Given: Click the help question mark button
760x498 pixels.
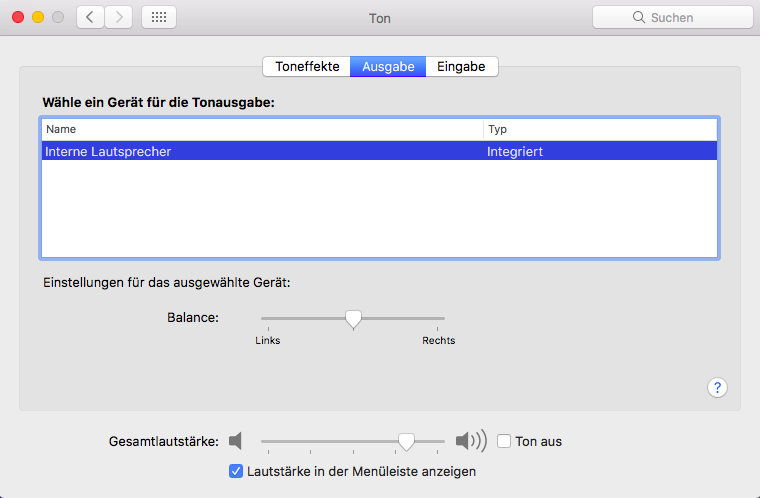Looking at the screenshot, I should 717,388.
